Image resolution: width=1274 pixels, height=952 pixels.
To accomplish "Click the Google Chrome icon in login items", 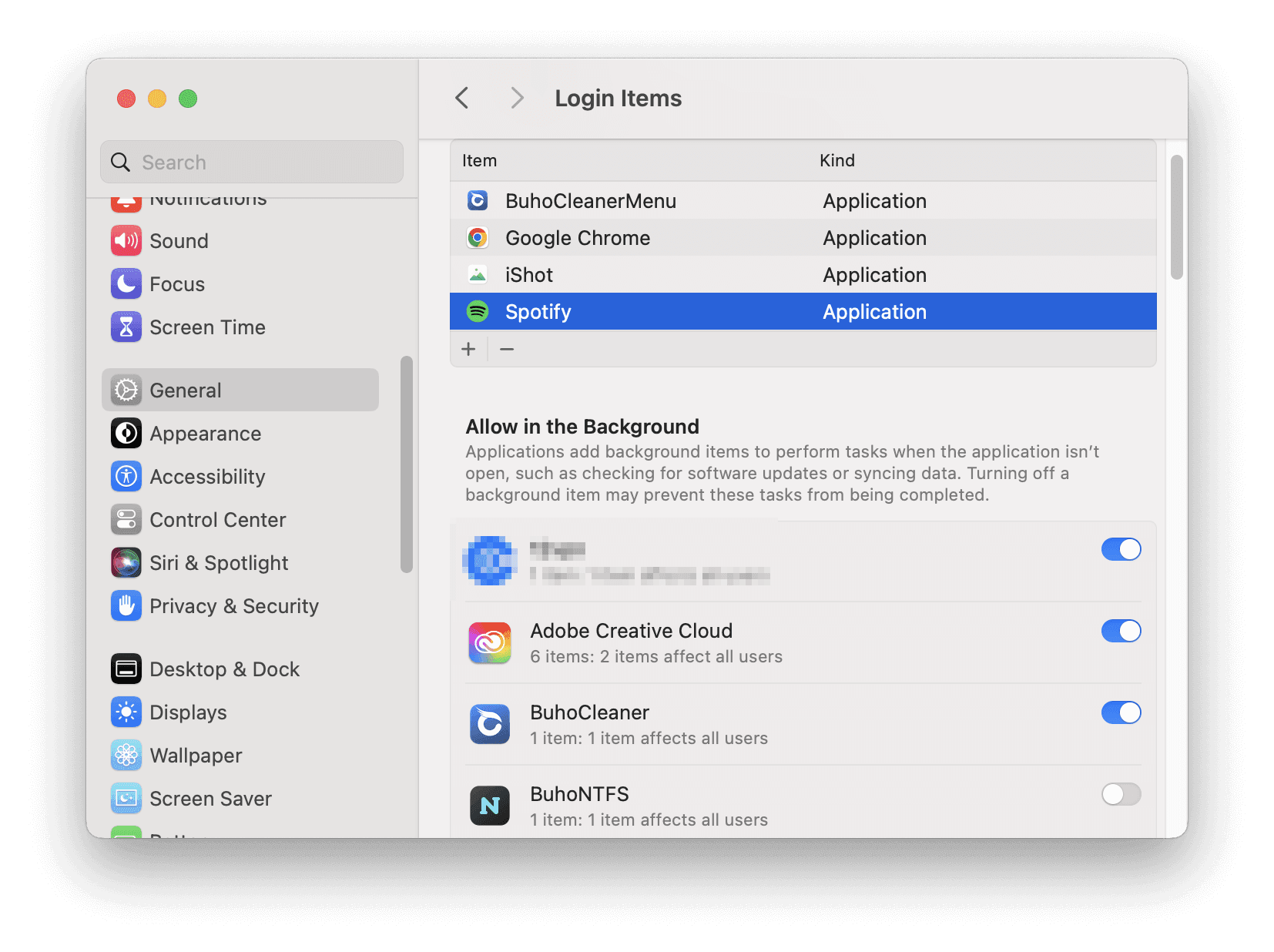I will 478,237.
